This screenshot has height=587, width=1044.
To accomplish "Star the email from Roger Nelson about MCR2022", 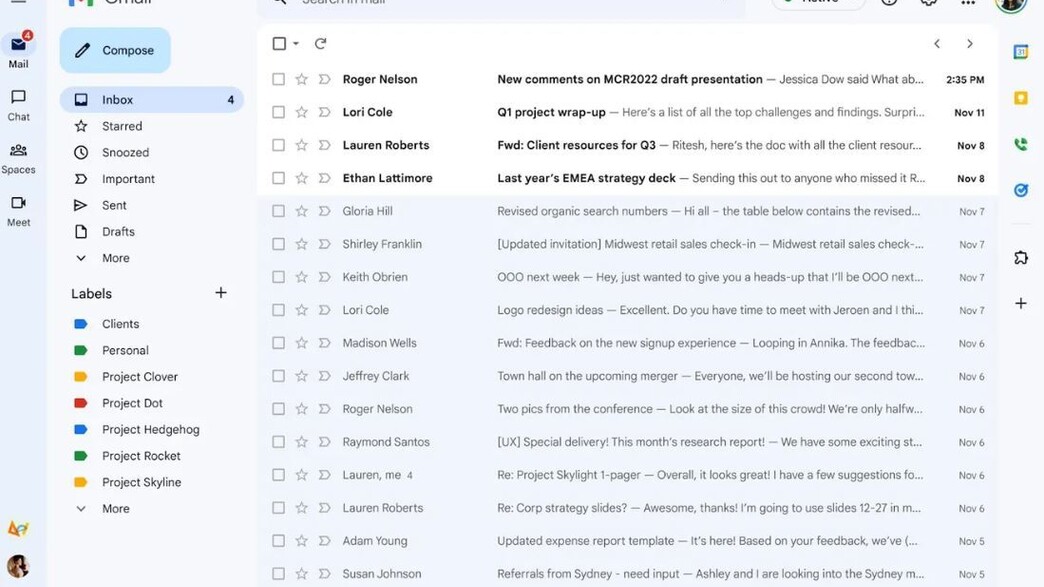I will coord(301,79).
